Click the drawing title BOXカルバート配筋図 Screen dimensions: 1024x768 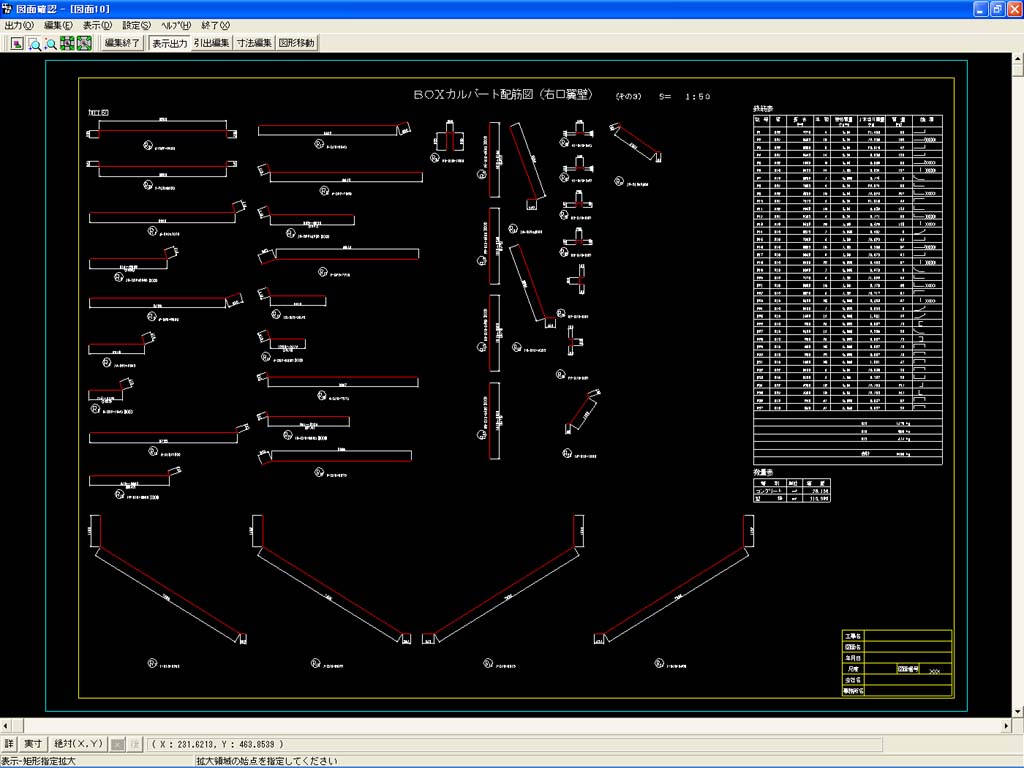pyautogui.click(x=504, y=95)
